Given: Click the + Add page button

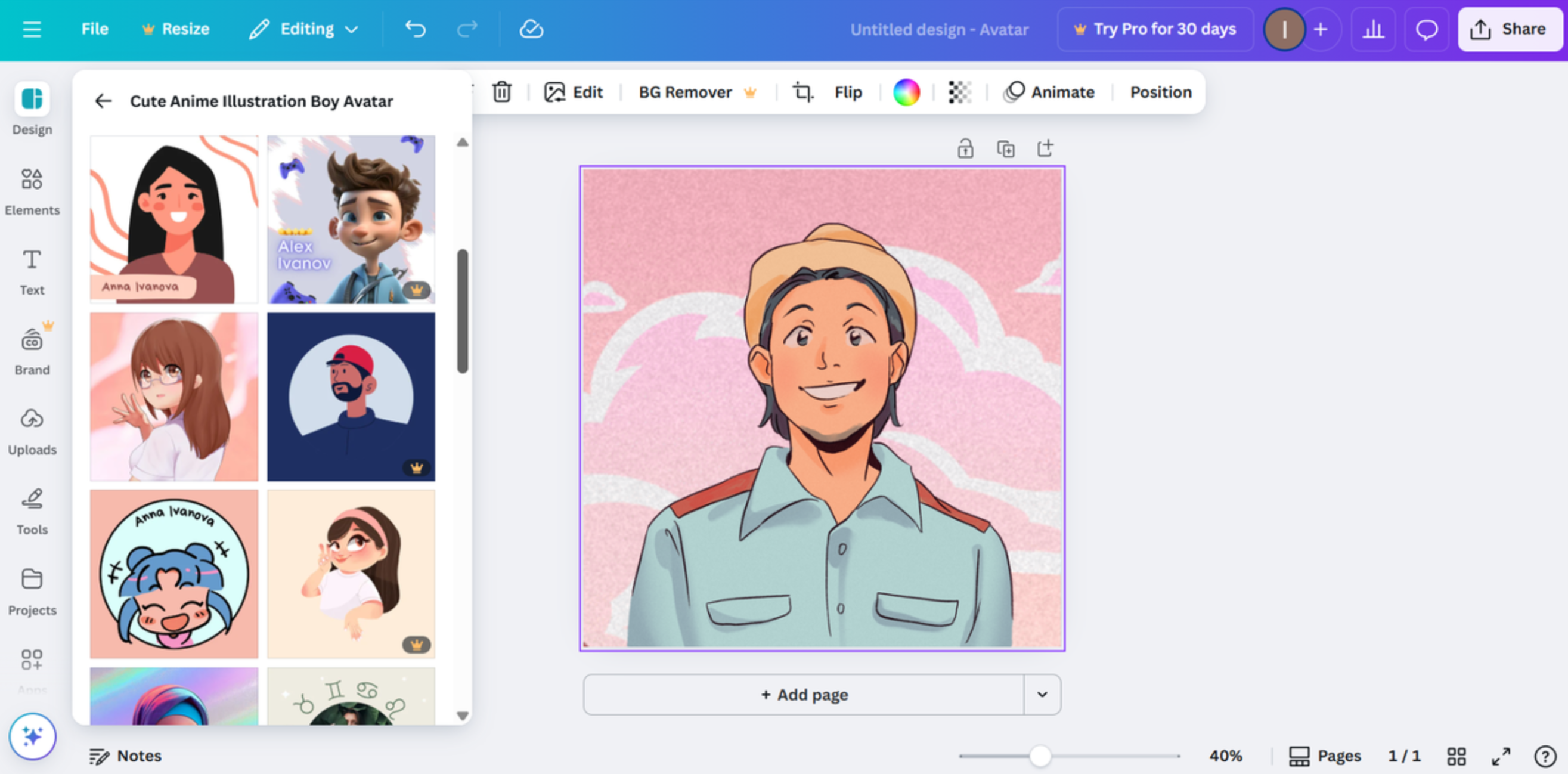Looking at the screenshot, I should 804,694.
